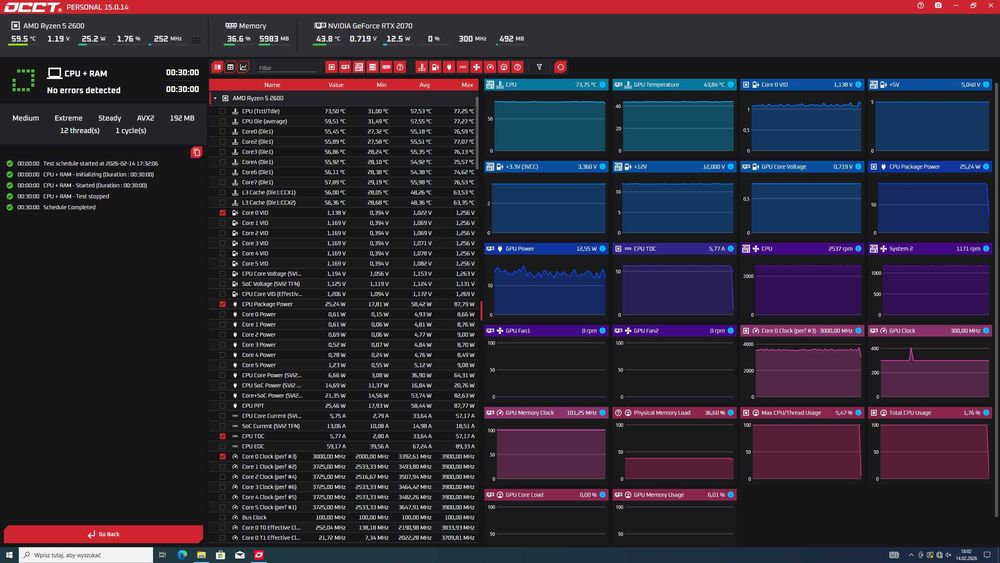The height and width of the screenshot is (563, 1000).
Task: Click the Core 0 Clock graph plot area
Action: pos(808,370)
